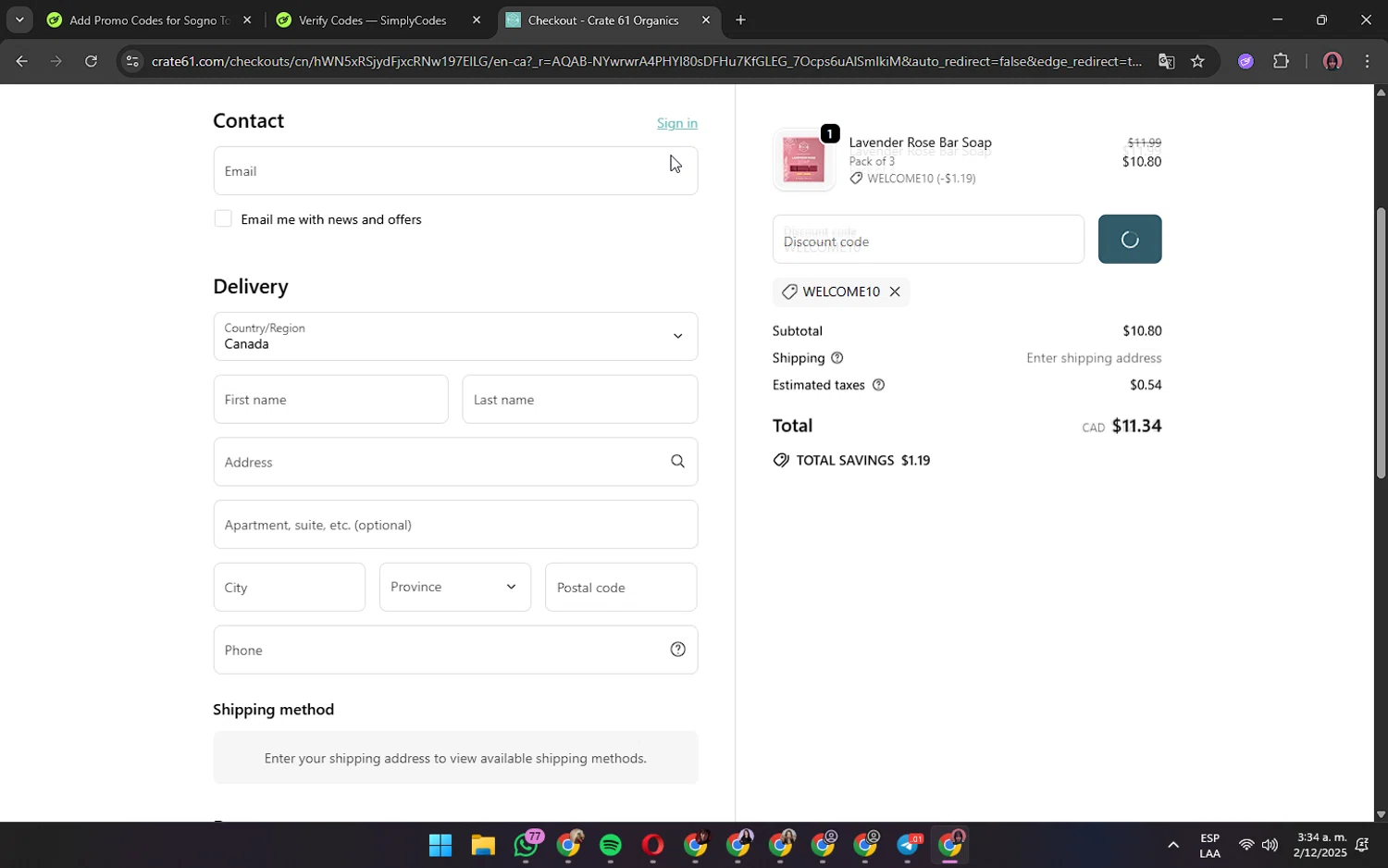
Task: Open Chrome's three-dot menu
Action: click(1367, 61)
